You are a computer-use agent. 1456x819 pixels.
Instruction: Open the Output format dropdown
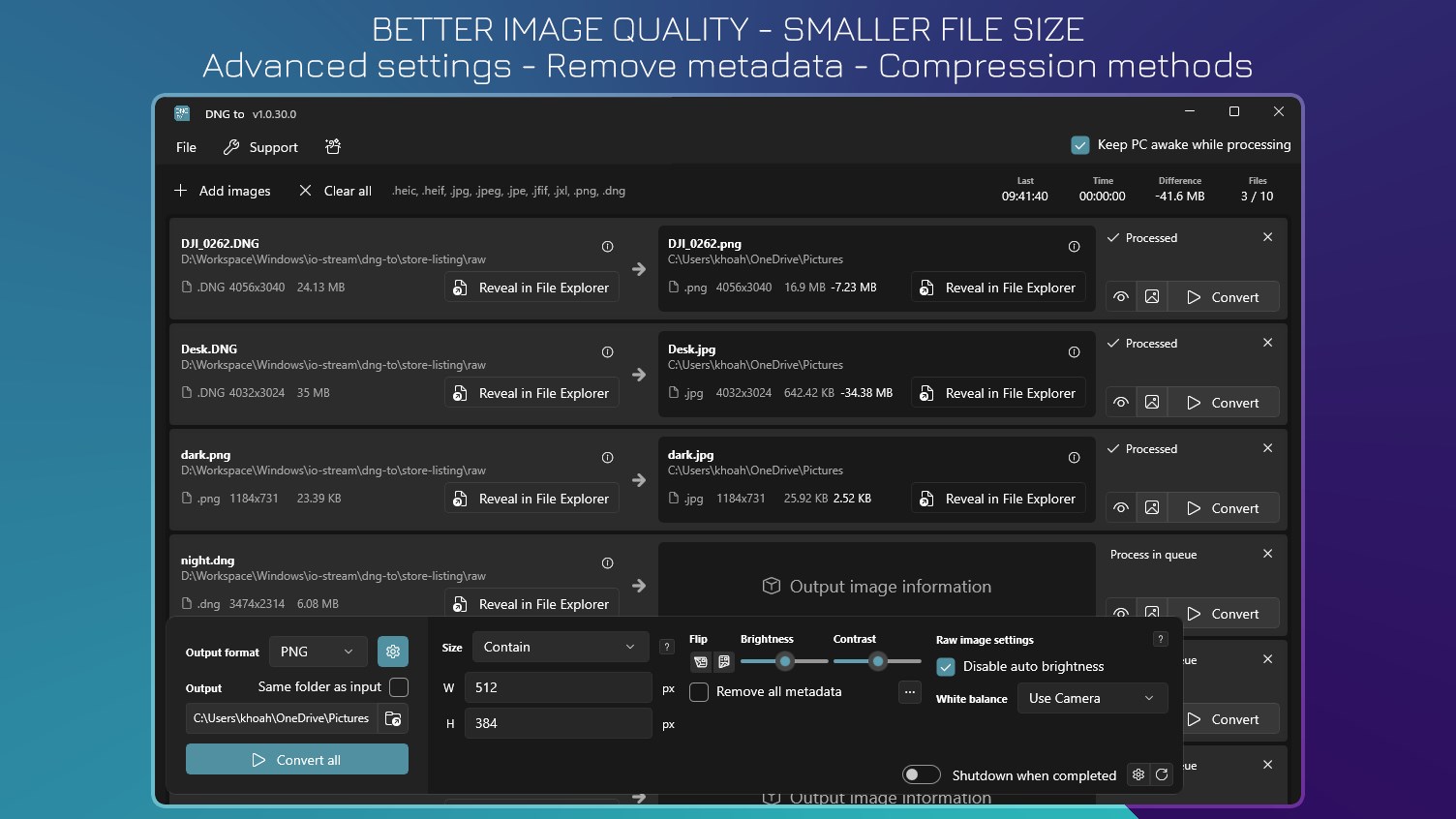pyautogui.click(x=318, y=652)
